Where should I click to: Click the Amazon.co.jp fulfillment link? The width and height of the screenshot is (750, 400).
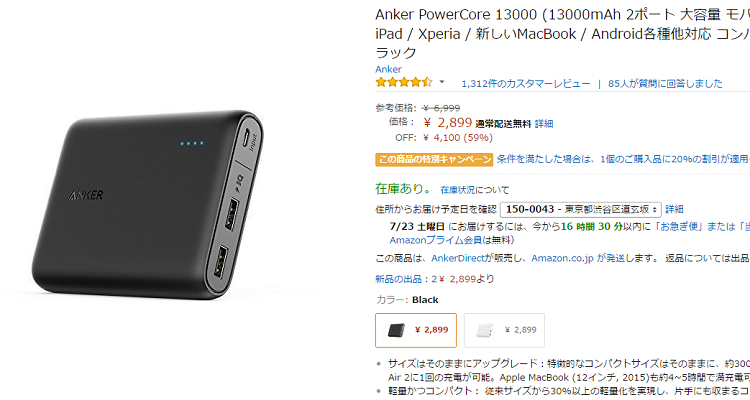tap(562, 258)
